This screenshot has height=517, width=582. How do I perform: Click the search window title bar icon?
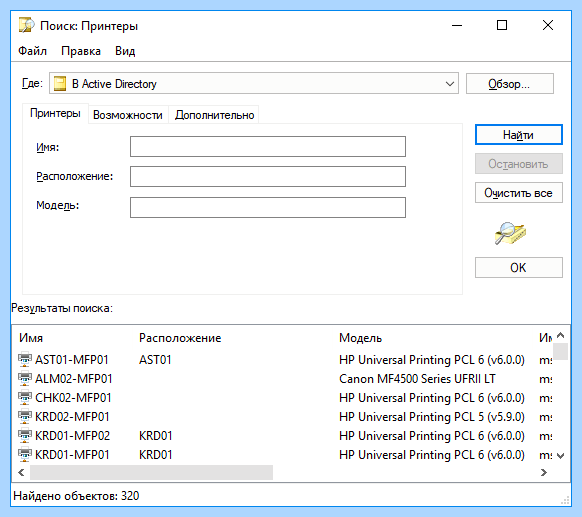pos(26,25)
